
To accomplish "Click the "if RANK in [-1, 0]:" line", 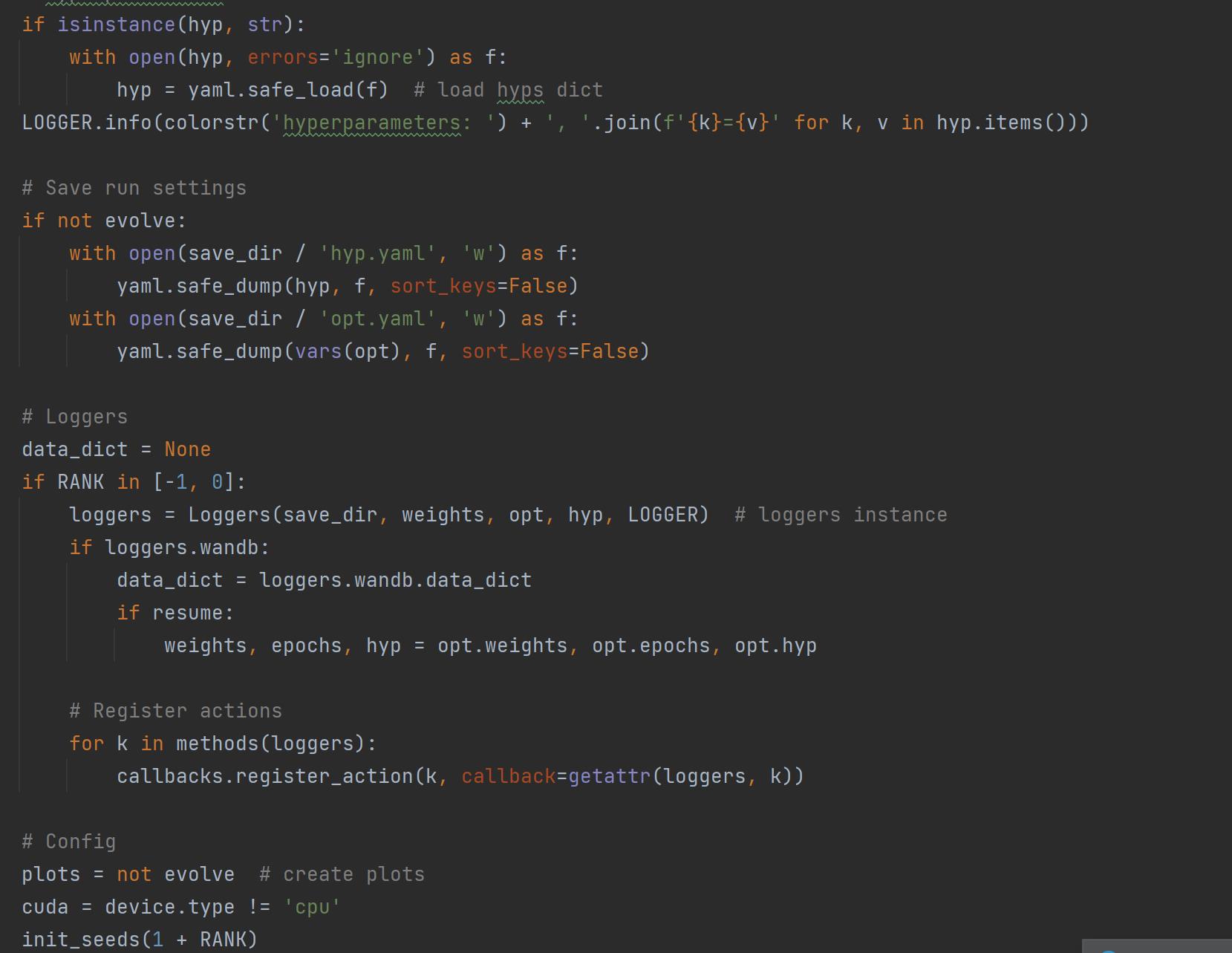I will (x=134, y=482).
